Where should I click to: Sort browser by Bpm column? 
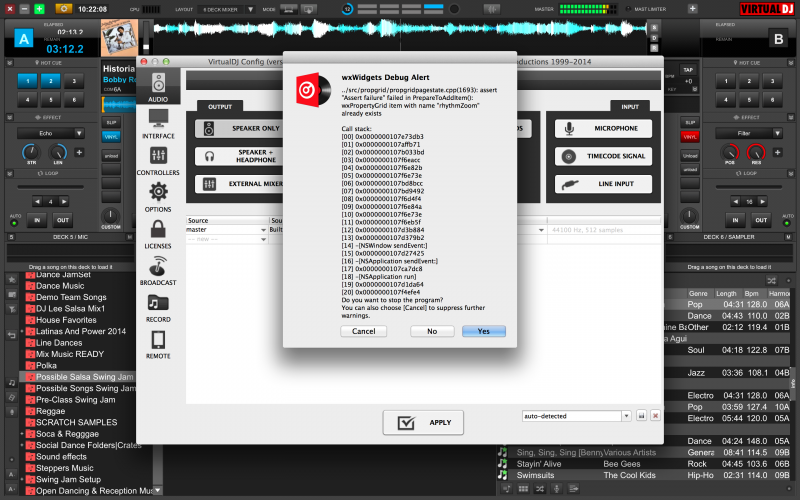(x=751, y=293)
